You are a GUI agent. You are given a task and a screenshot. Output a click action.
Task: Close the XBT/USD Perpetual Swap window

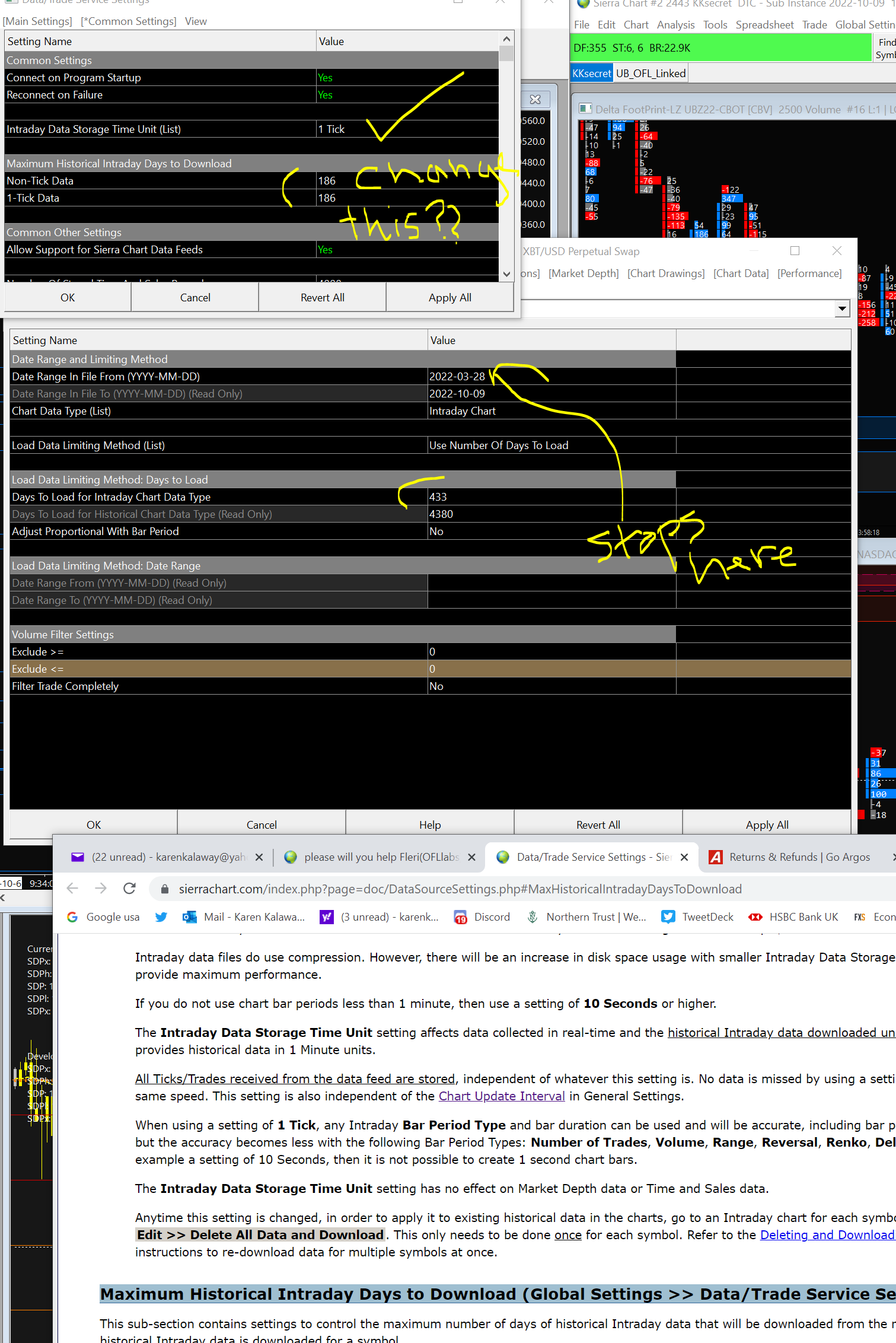pos(837,251)
